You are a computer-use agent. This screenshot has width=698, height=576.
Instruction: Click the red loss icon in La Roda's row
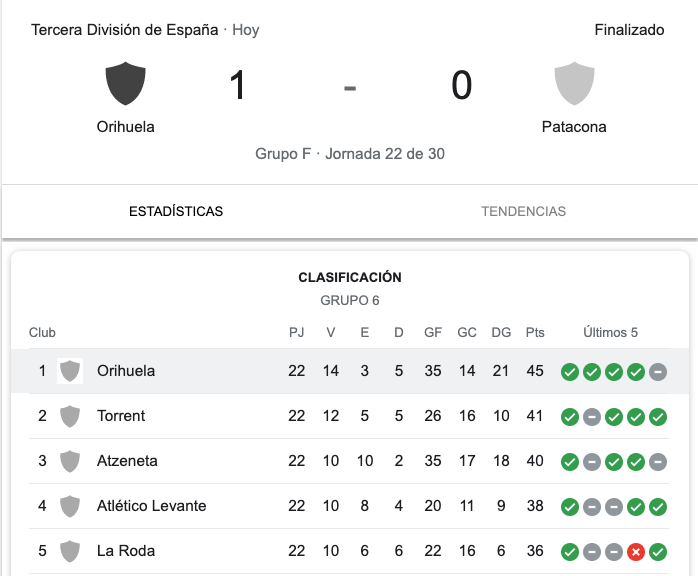click(x=636, y=552)
